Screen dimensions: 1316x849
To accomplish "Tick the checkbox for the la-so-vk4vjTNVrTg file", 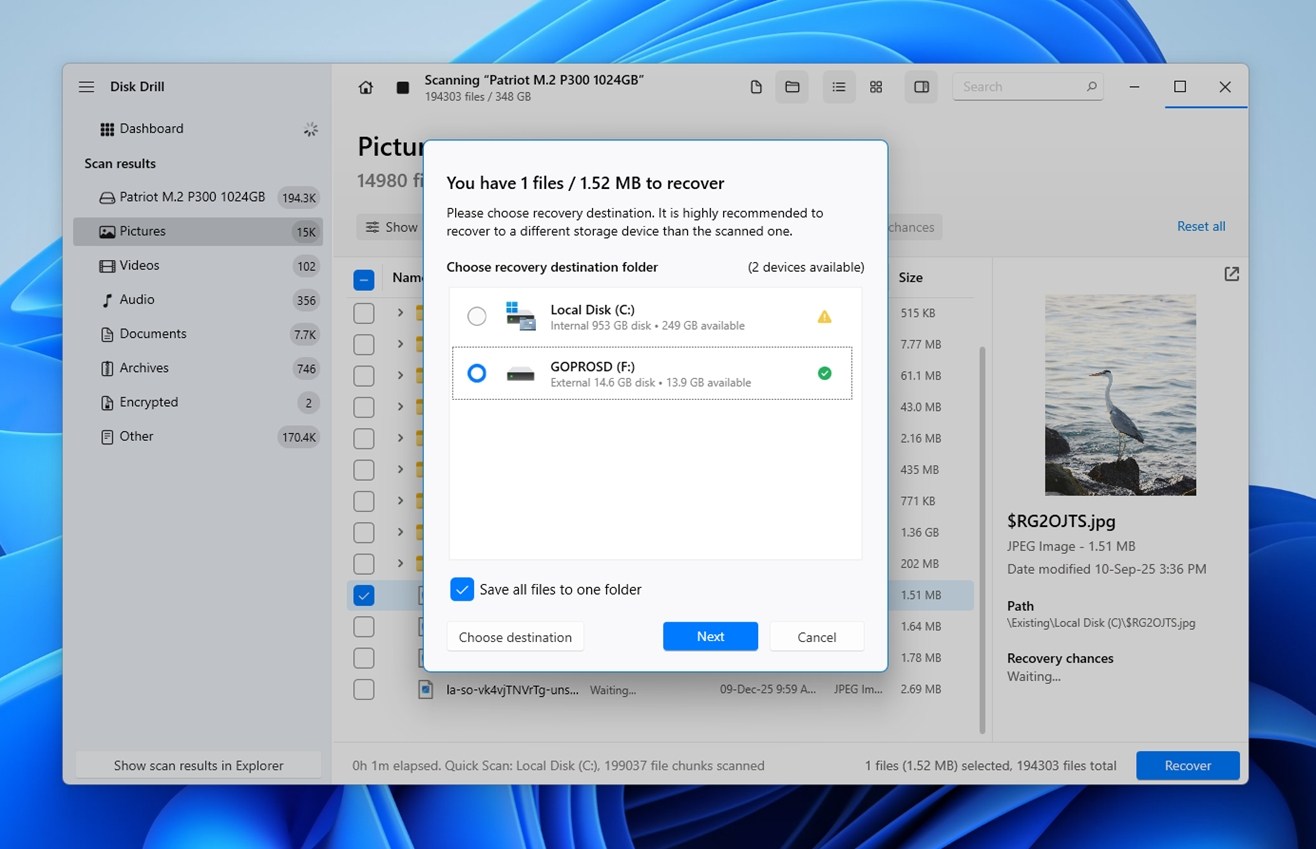I will pos(364,689).
